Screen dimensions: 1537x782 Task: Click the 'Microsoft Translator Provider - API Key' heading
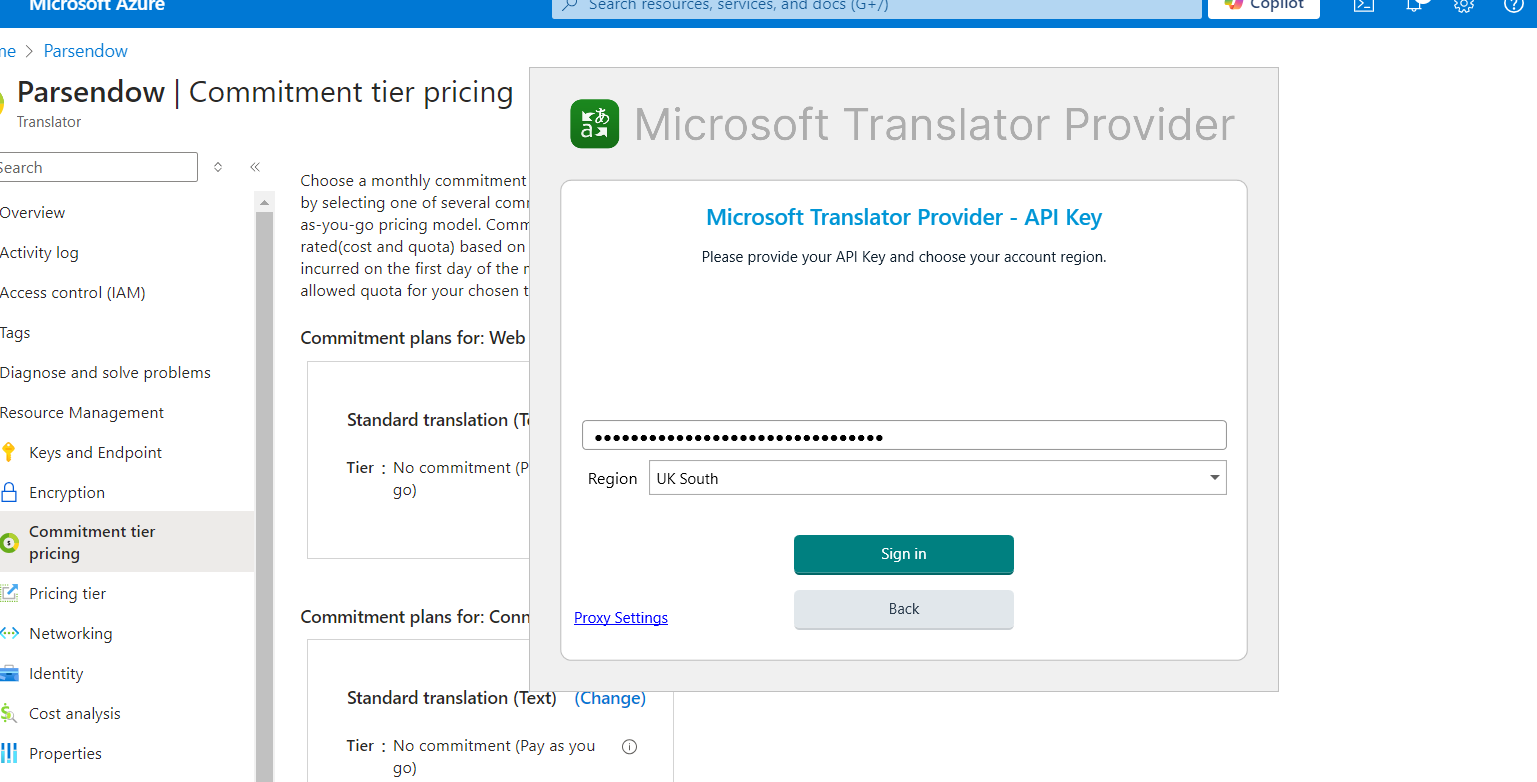tap(904, 218)
